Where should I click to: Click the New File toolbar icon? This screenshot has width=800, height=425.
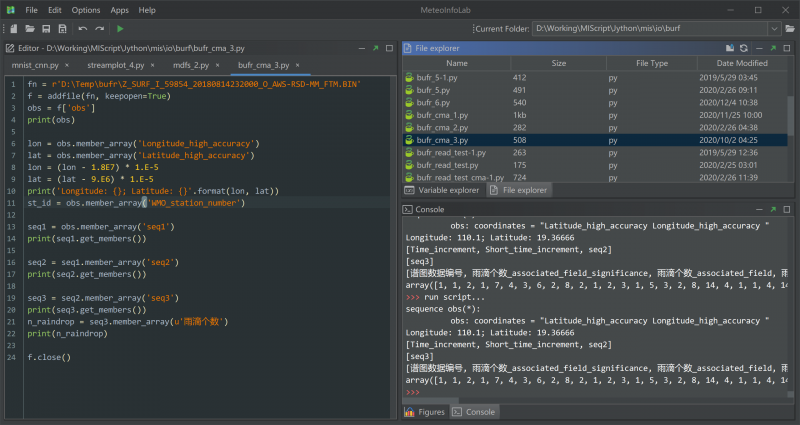[12, 29]
